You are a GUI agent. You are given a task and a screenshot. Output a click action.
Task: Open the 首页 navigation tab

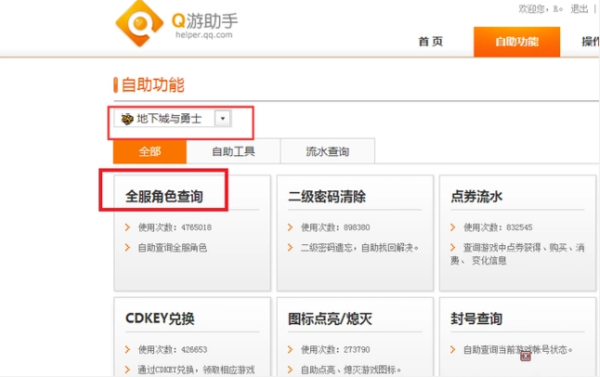pos(430,41)
